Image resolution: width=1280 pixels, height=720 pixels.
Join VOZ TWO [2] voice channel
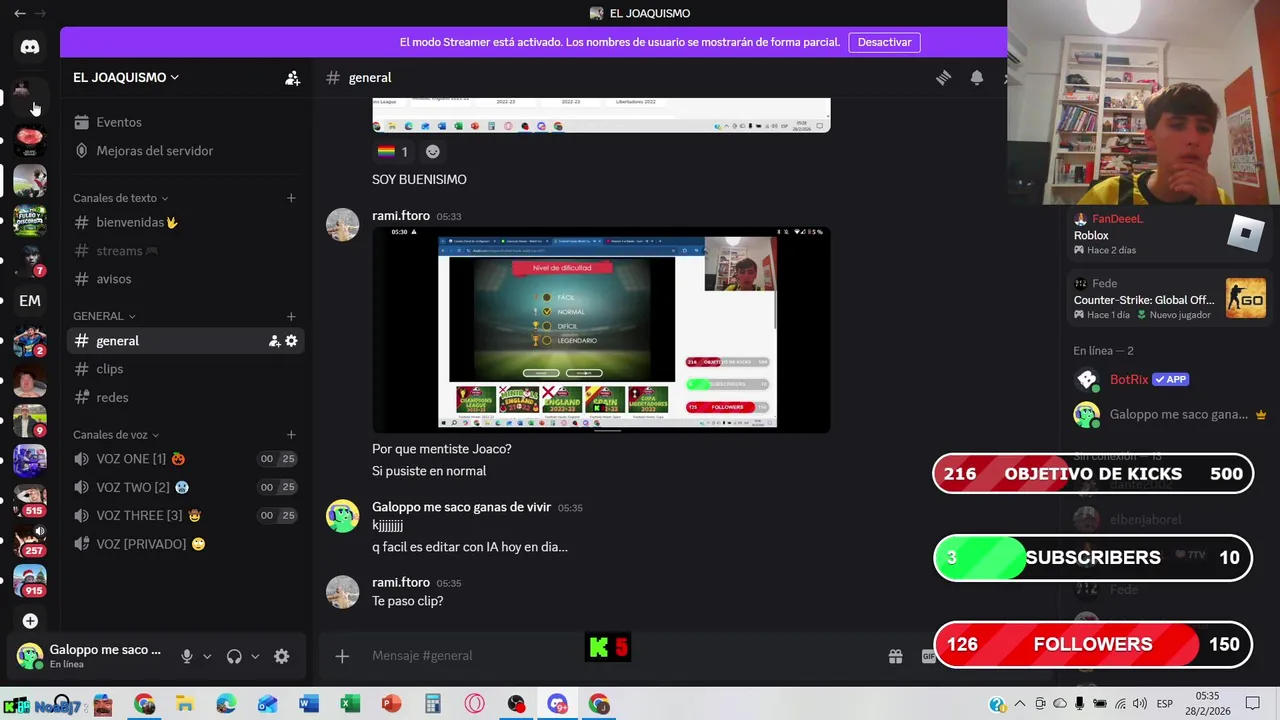pyautogui.click(x=185, y=487)
